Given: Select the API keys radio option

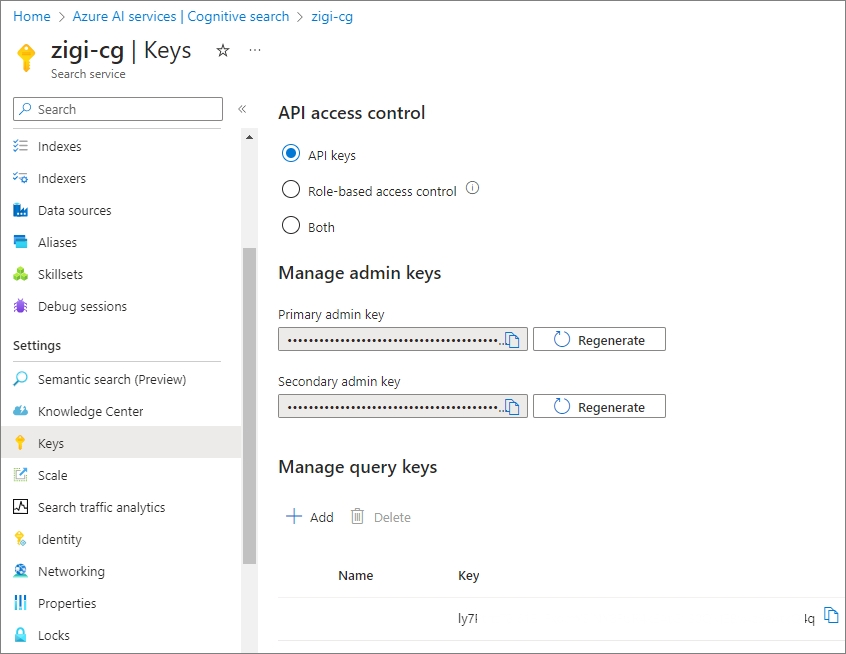Looking at the screenshot, I should (x=291, y=153).
